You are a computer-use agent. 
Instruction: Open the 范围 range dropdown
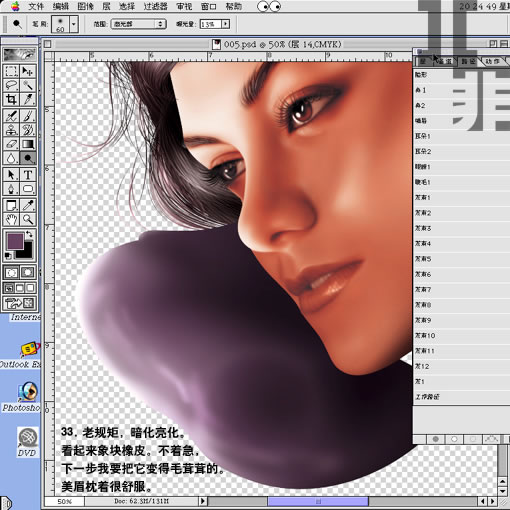138,24
